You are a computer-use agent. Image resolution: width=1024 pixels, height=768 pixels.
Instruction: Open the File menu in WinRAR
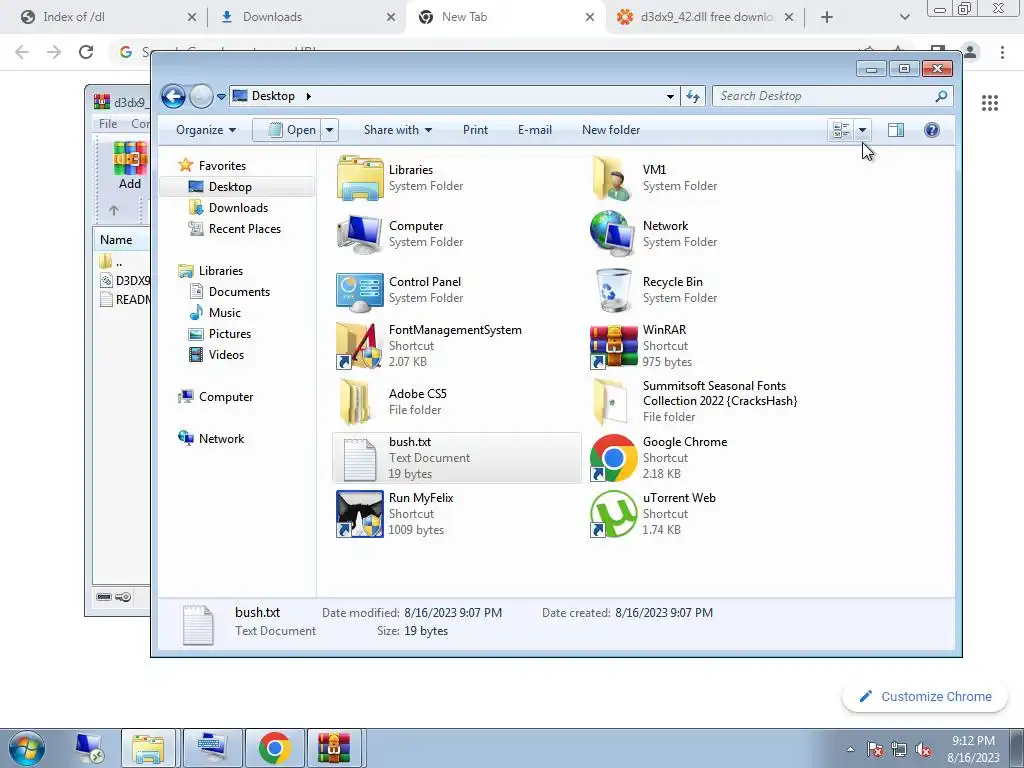click(108, 123)
